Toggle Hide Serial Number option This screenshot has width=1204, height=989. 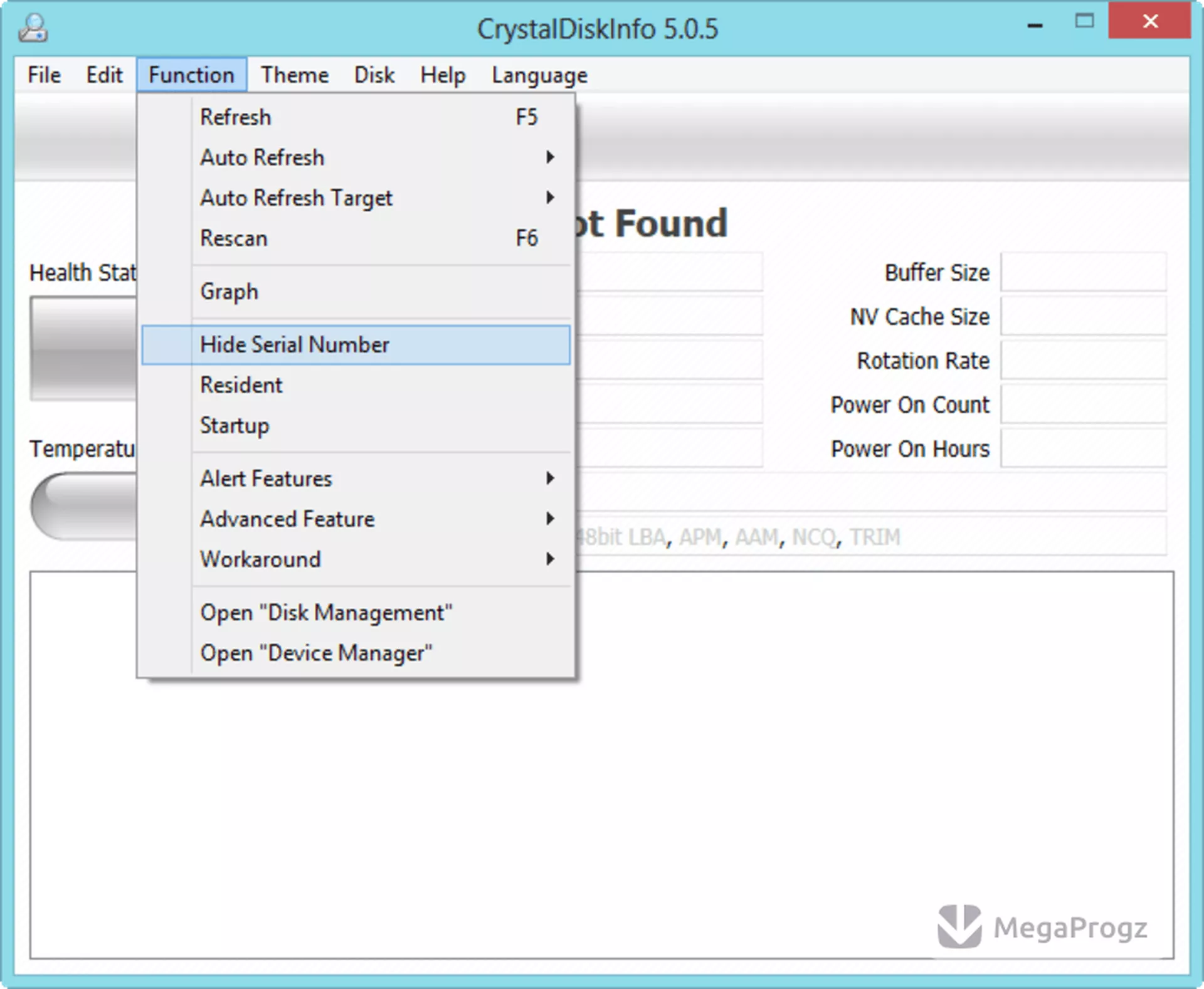[356, 344]
